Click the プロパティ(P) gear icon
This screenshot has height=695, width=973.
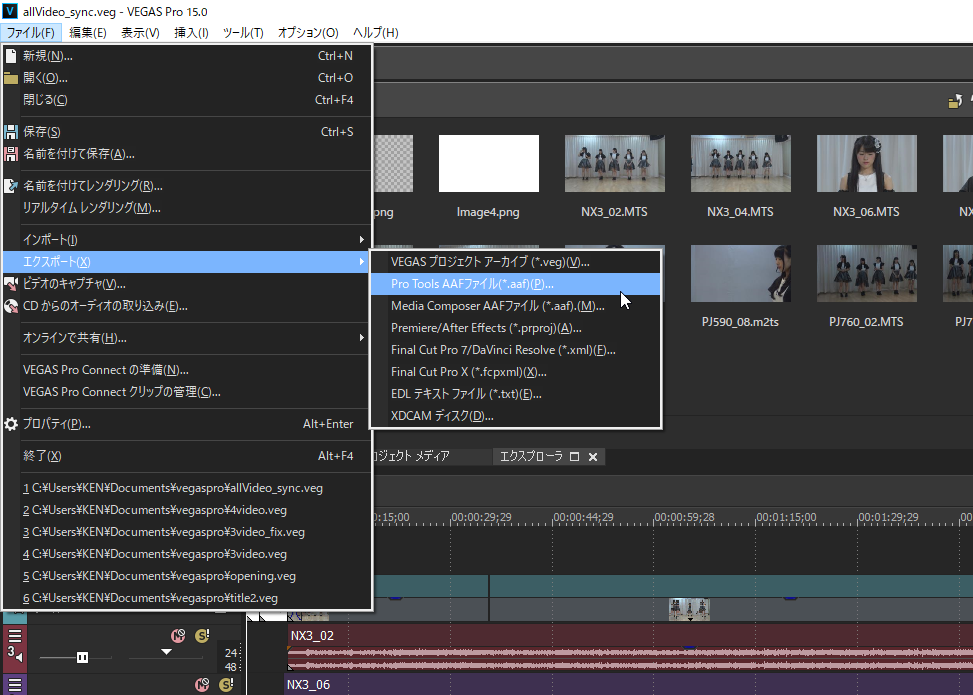click(11, 424)
